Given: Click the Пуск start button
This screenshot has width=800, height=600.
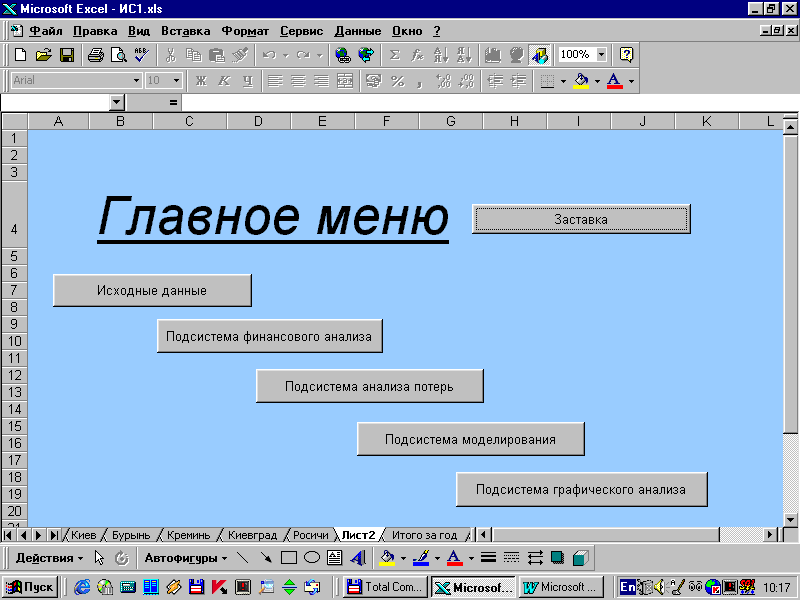Looking at the screenshot, I should (x=30, y=587).
